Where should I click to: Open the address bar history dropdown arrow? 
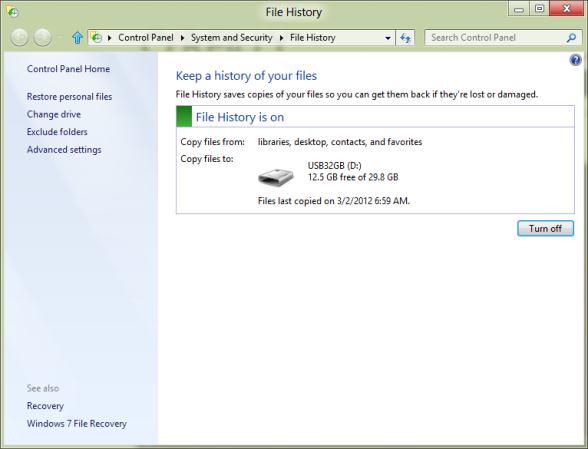[x=388, y=38]
